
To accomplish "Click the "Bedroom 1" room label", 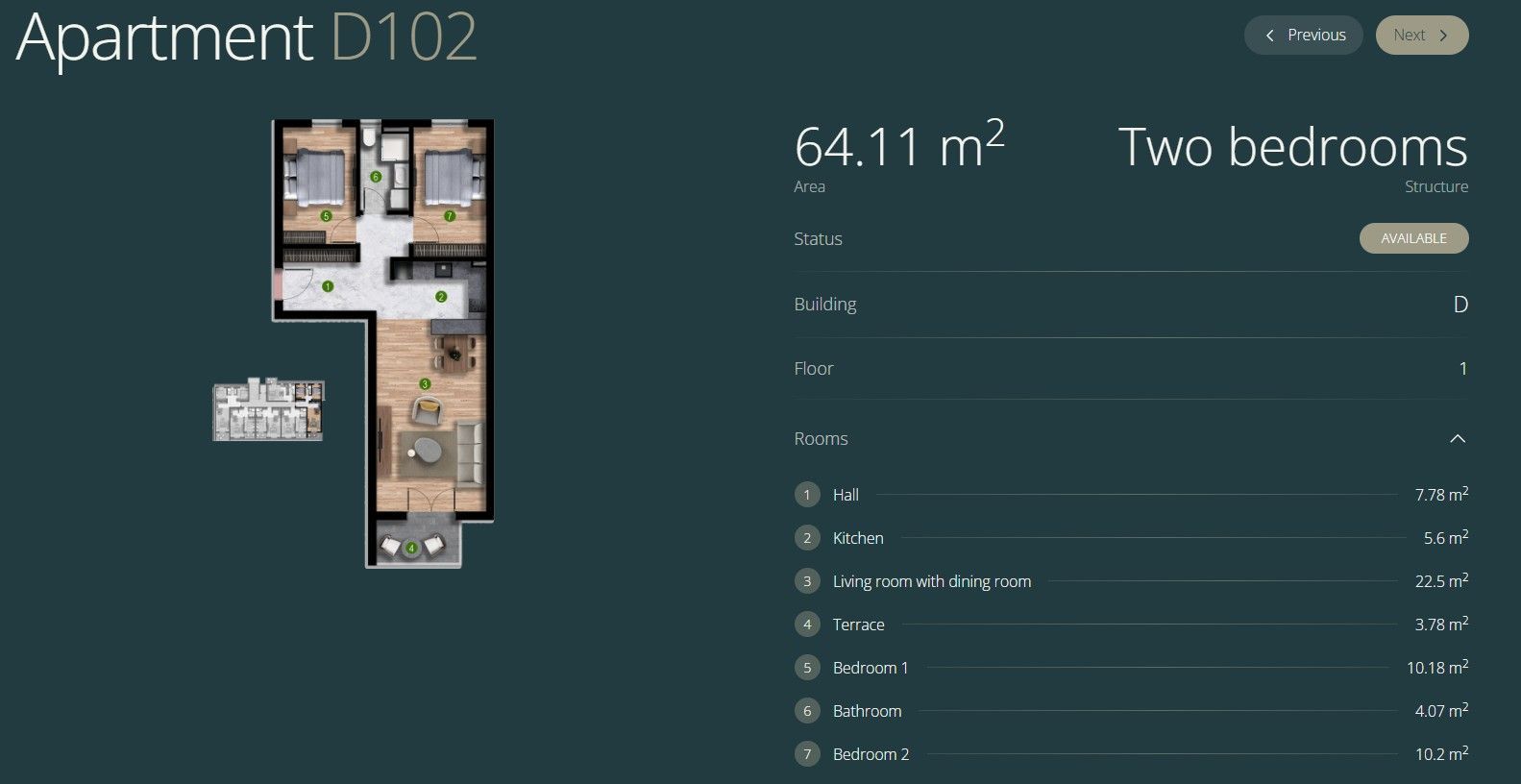I will coord(871,668).
